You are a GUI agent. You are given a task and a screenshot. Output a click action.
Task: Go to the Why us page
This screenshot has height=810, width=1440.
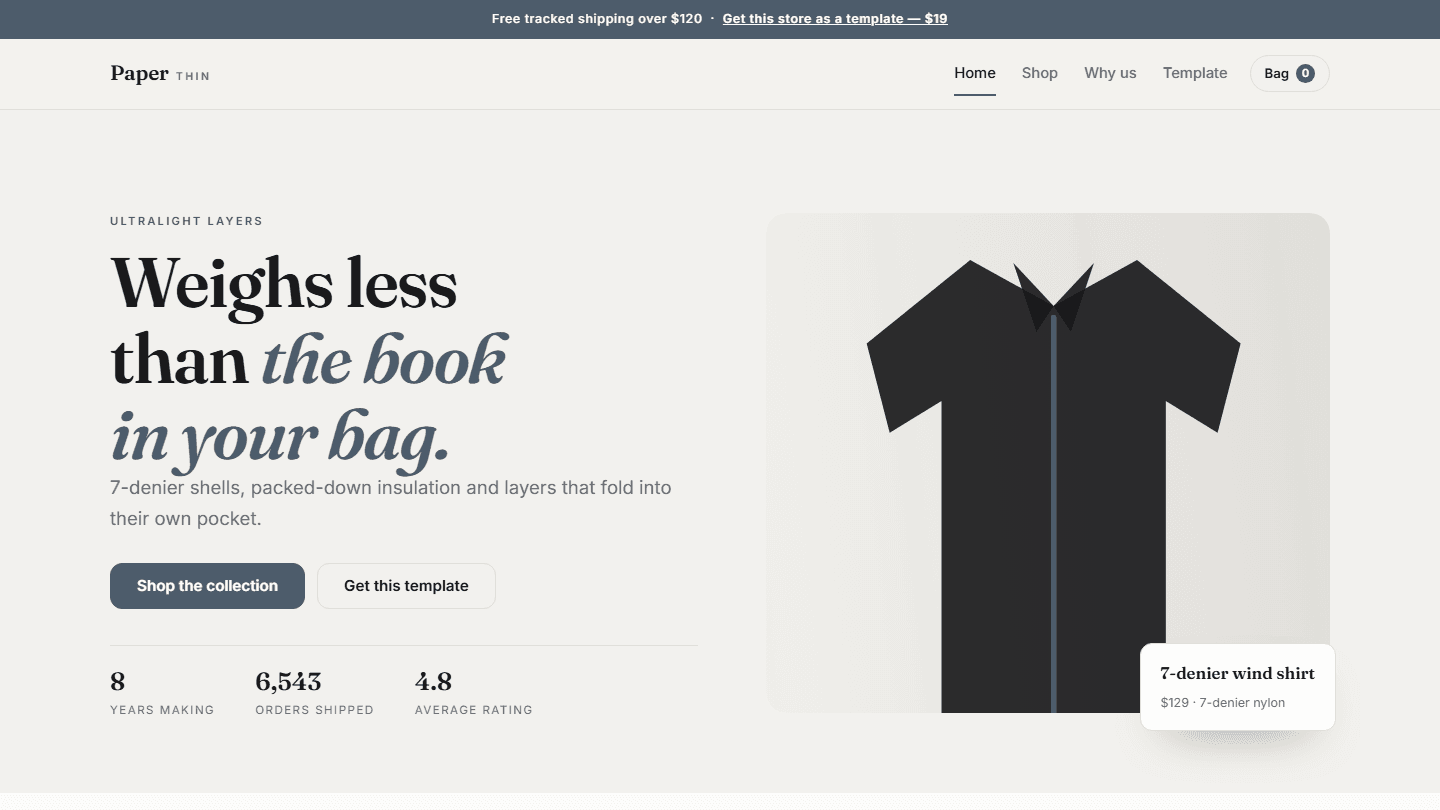(1110, 73)
